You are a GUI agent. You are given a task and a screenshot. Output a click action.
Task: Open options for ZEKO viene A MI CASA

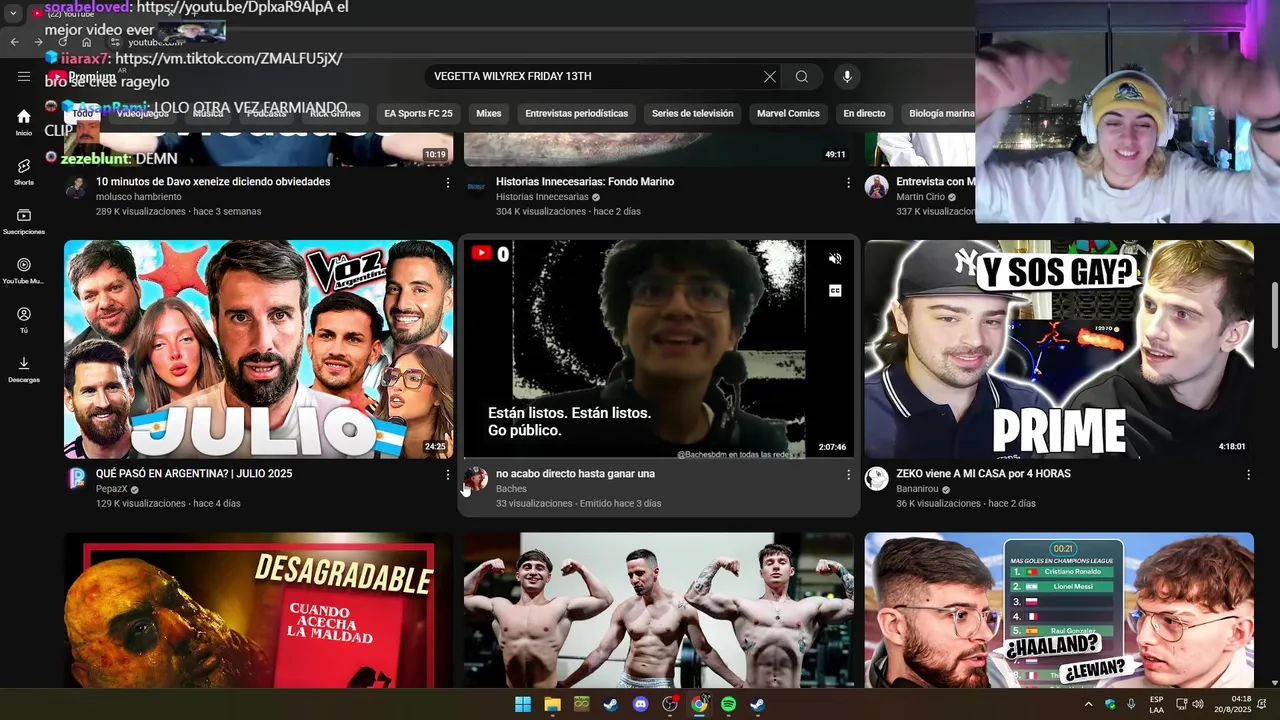tap(1248, 475)
